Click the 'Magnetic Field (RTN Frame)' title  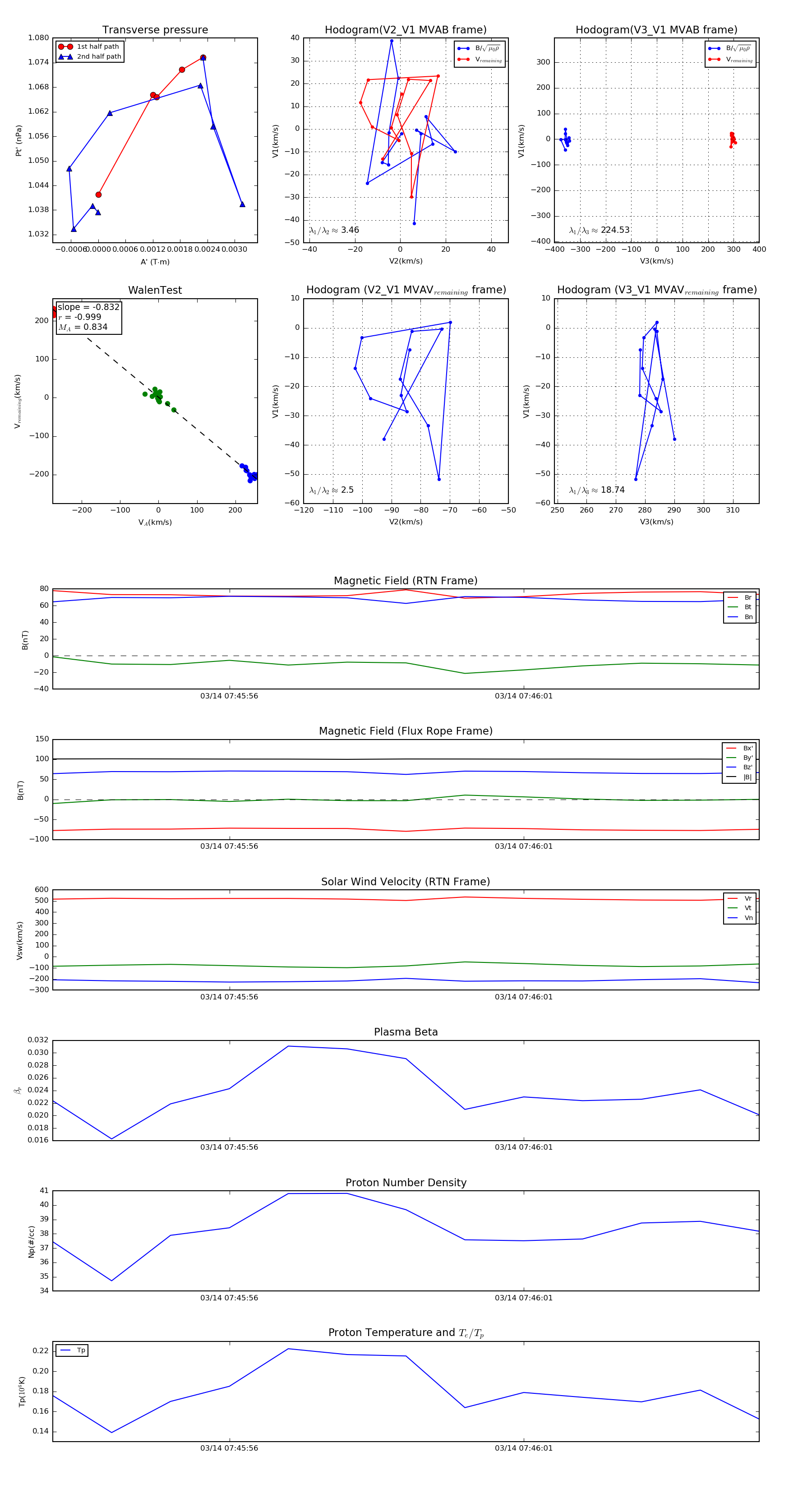[406, 581]
